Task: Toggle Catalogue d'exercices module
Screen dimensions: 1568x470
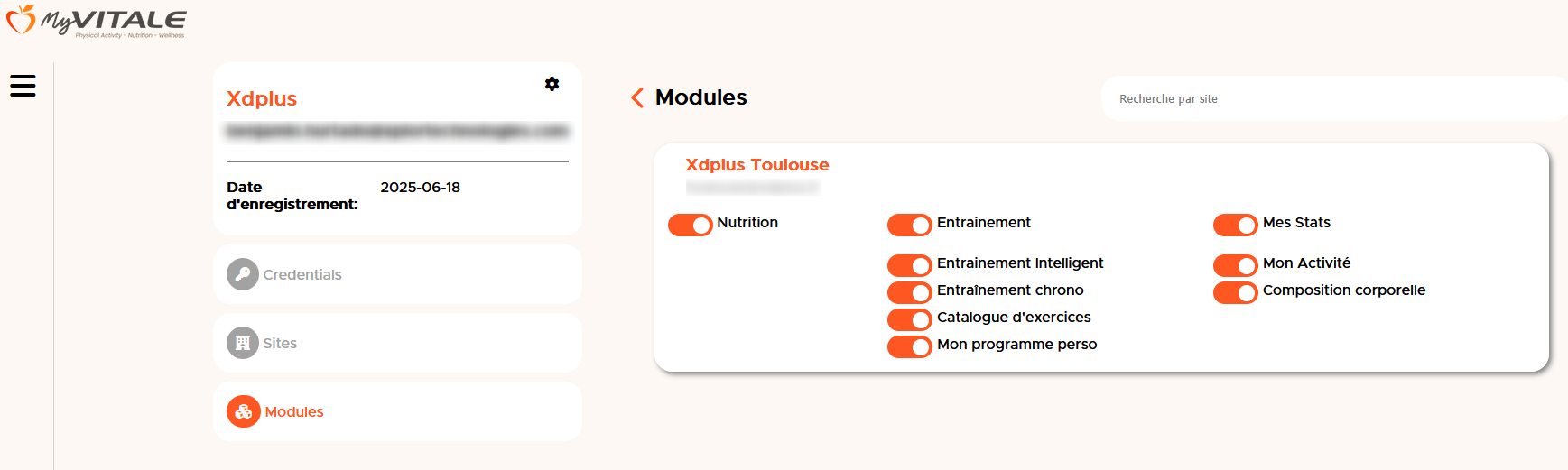Action: click(x=910, y=319)
